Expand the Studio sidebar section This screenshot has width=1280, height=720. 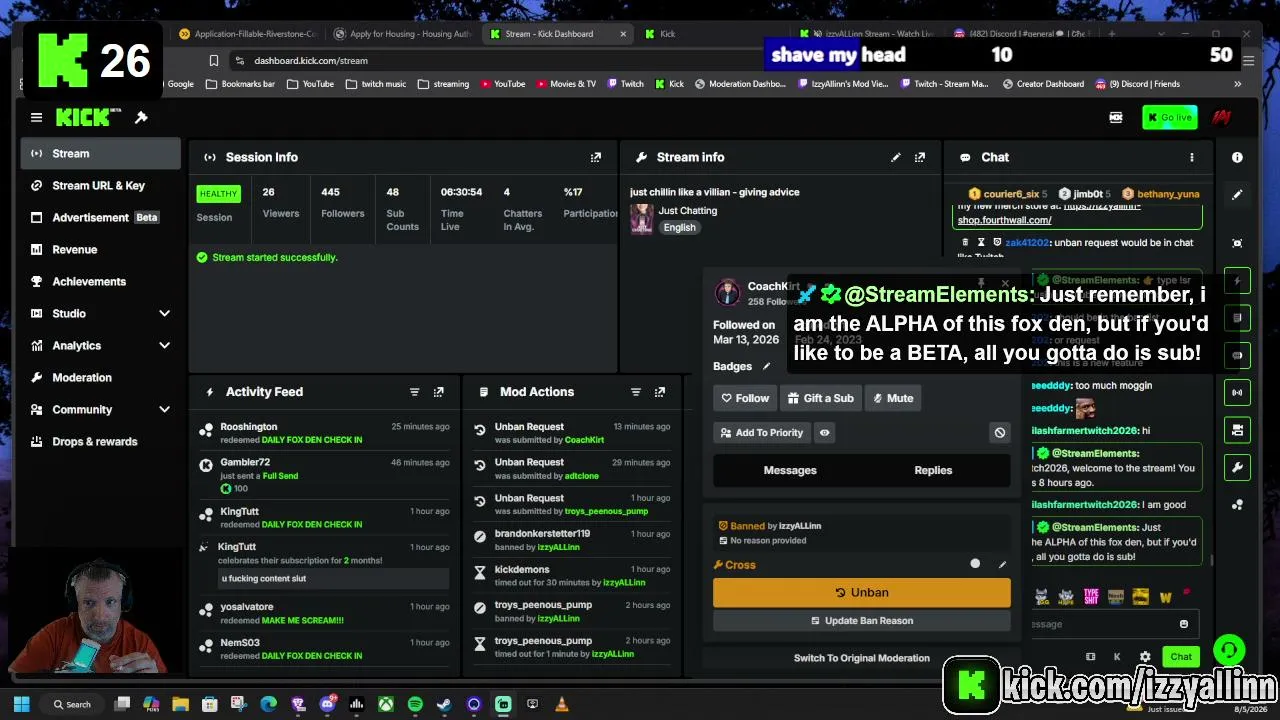point(100,313)
